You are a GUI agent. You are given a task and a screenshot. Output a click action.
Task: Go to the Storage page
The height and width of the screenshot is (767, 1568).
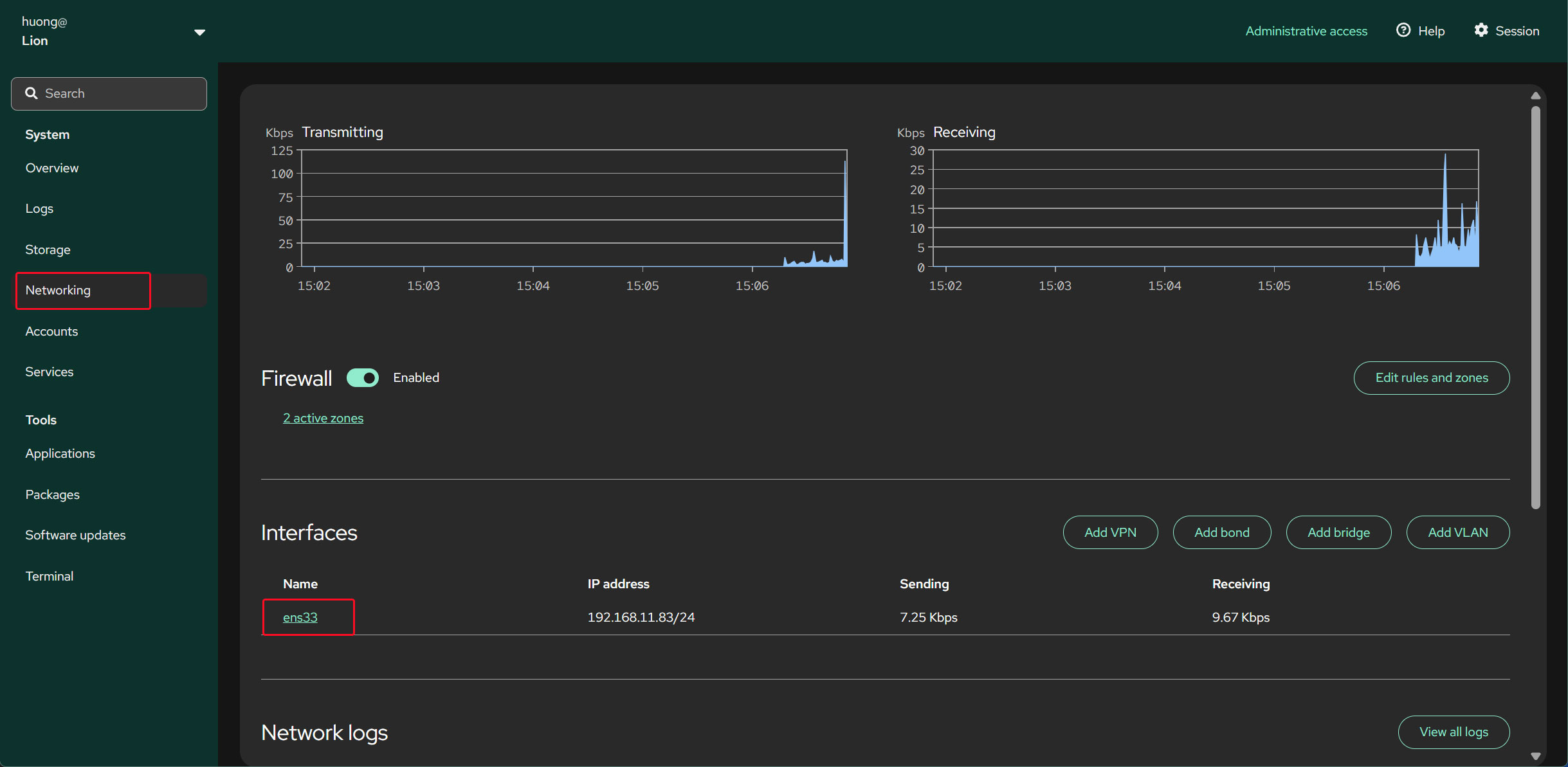point(48,249)
